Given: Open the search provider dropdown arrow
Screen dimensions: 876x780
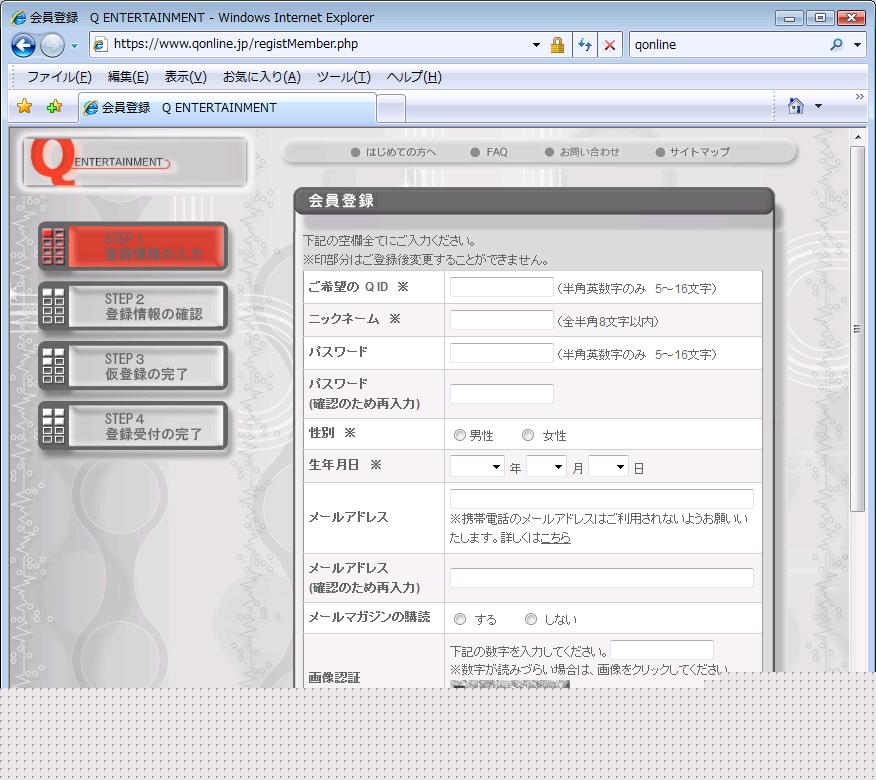Looking at the screenshot, I should [x=858, y=45].
